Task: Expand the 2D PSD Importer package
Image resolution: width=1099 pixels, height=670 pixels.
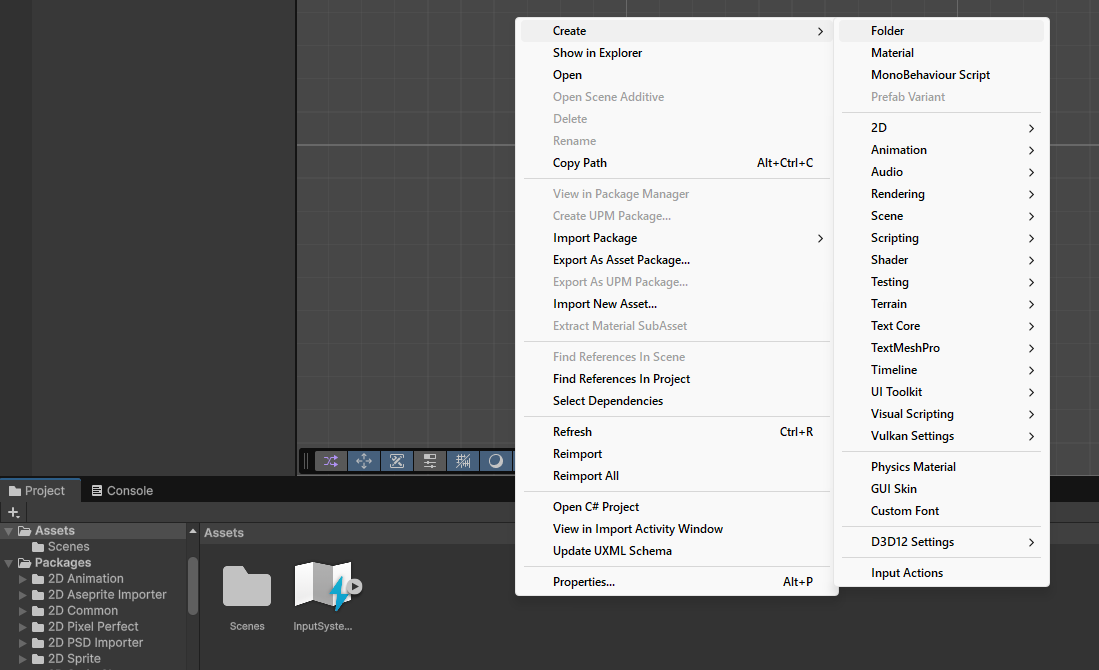Action: 22,643
